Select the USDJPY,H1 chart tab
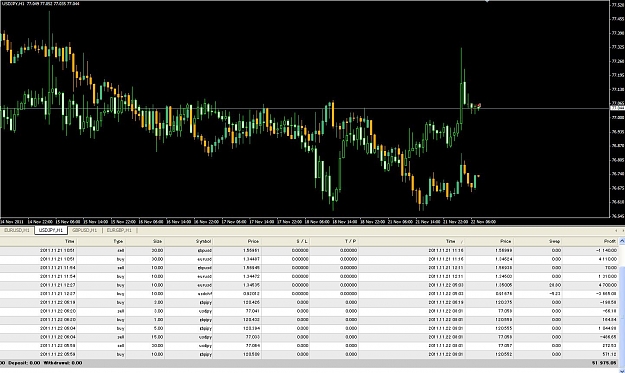 click(51, 230)
